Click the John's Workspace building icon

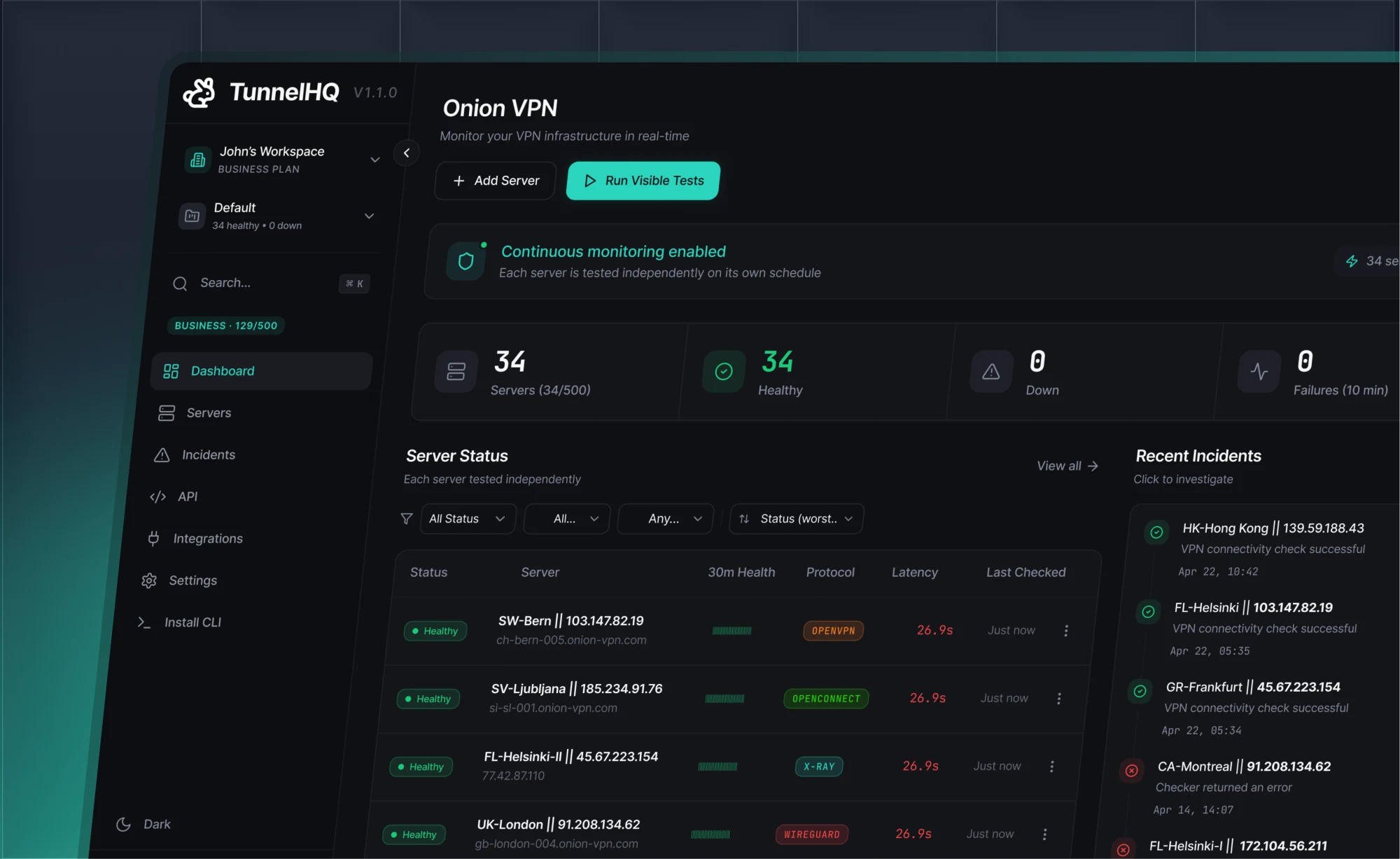(198, 160)
